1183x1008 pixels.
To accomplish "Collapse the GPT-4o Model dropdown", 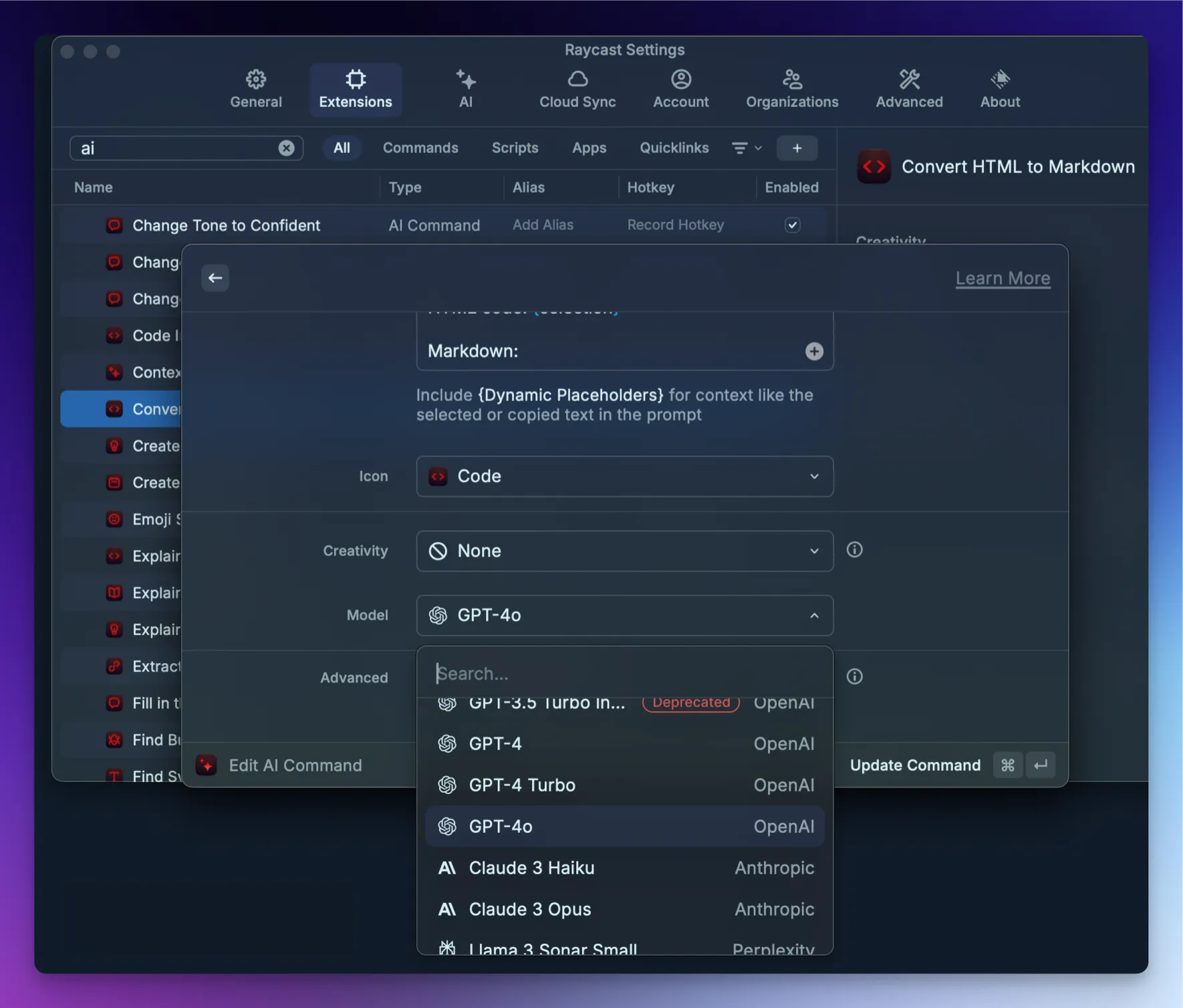I will pyautogui.click(x=624, y=615).
